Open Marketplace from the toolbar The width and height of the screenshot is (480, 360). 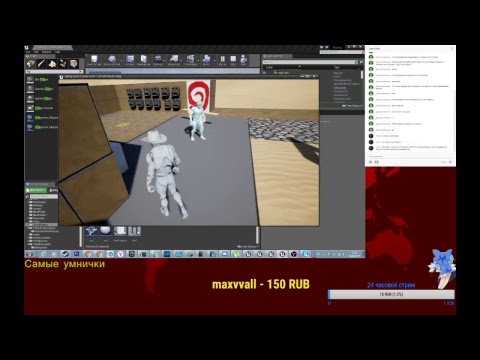[x=144, y=60]
